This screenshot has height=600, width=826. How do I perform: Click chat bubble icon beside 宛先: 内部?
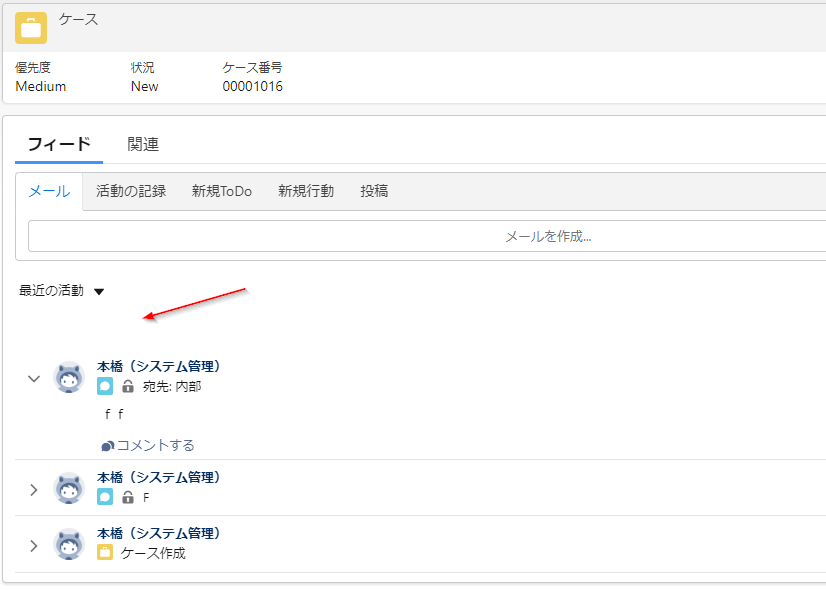(x=105, y=387)
